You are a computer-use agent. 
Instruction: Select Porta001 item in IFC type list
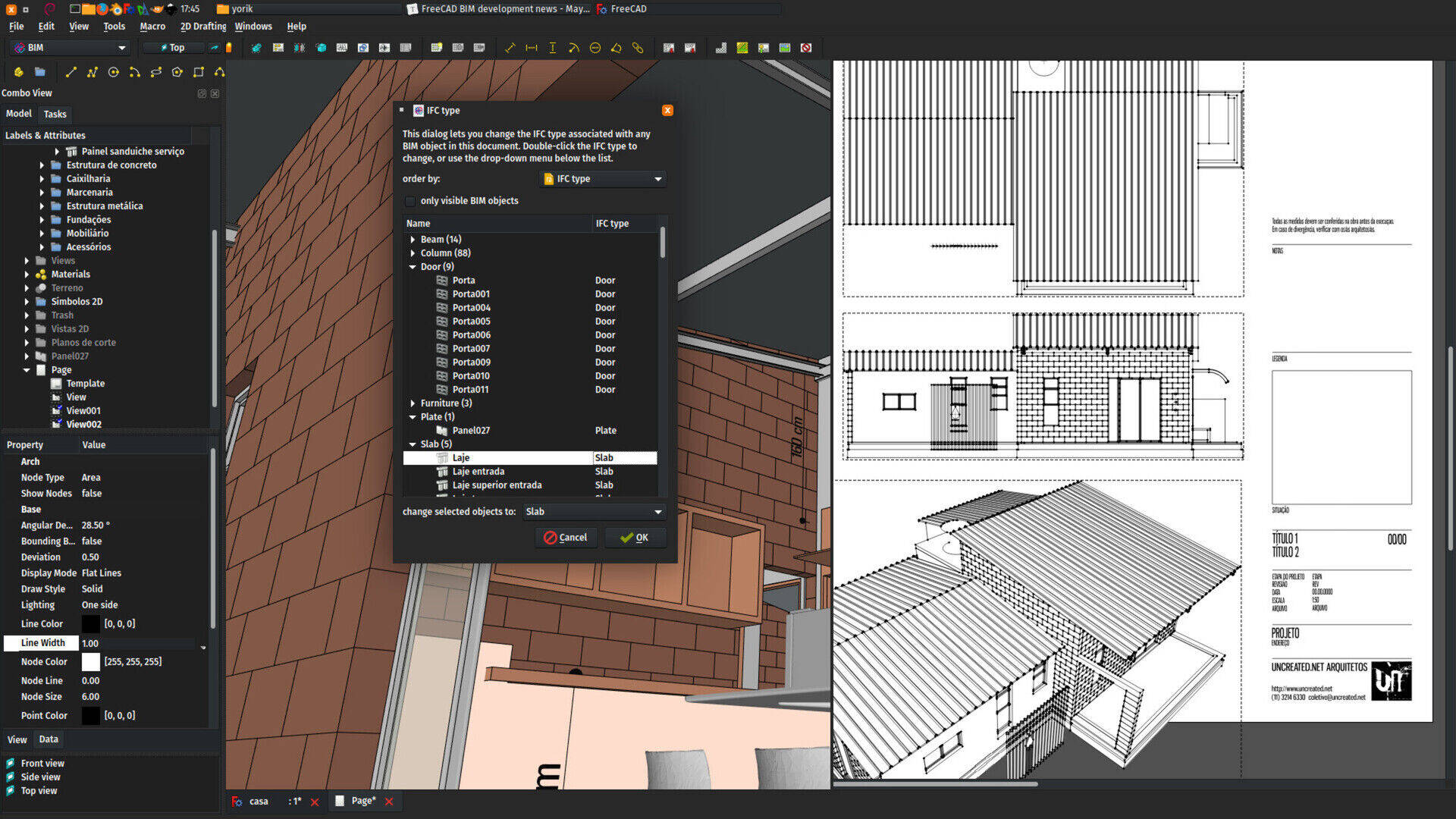tap(472, 293)
